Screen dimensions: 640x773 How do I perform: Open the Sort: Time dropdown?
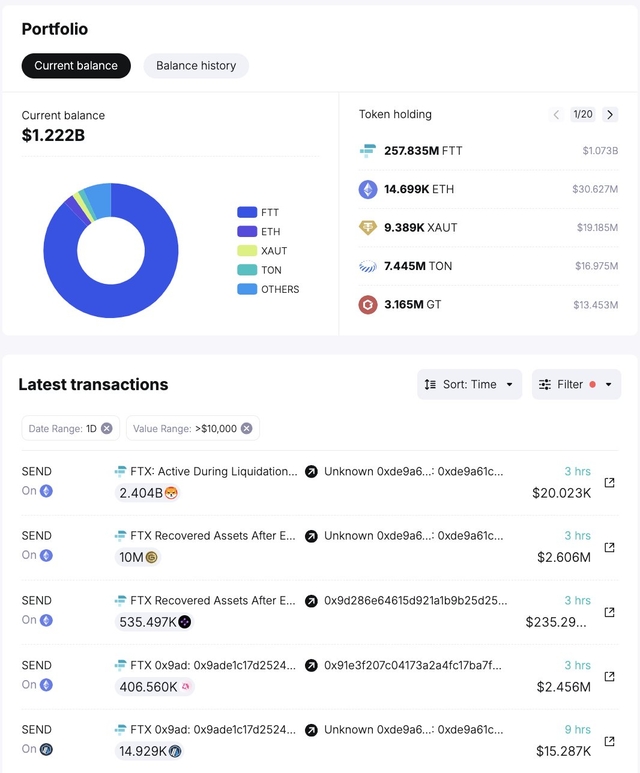coord(469,384)
